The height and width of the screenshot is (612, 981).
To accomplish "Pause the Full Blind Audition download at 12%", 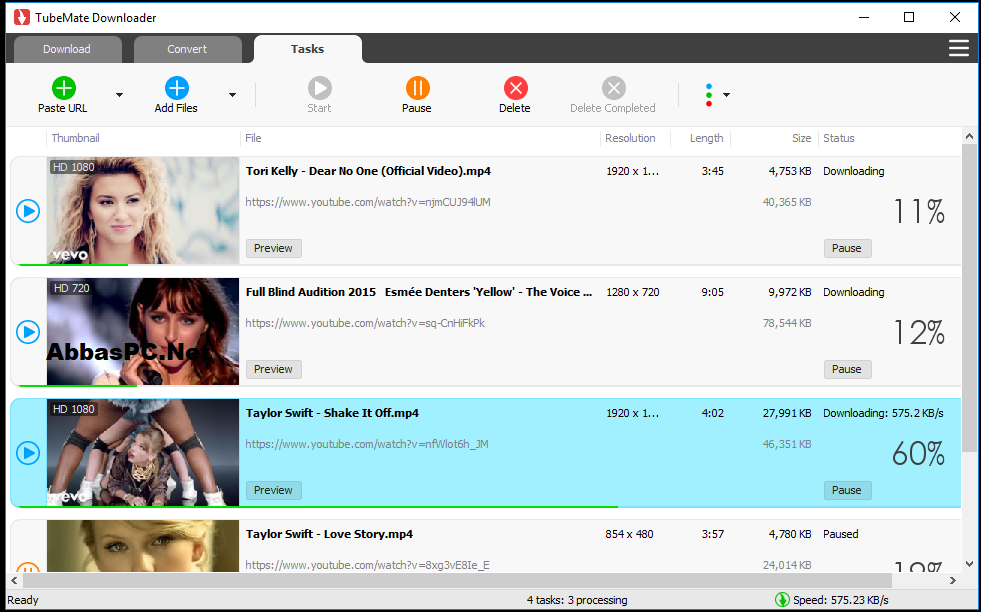I will coord(847,369).
